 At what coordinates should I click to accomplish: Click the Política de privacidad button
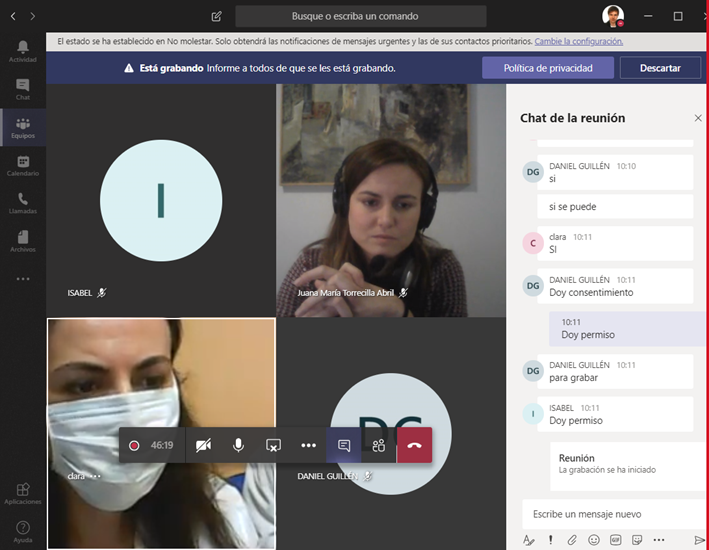click(547, 68)
